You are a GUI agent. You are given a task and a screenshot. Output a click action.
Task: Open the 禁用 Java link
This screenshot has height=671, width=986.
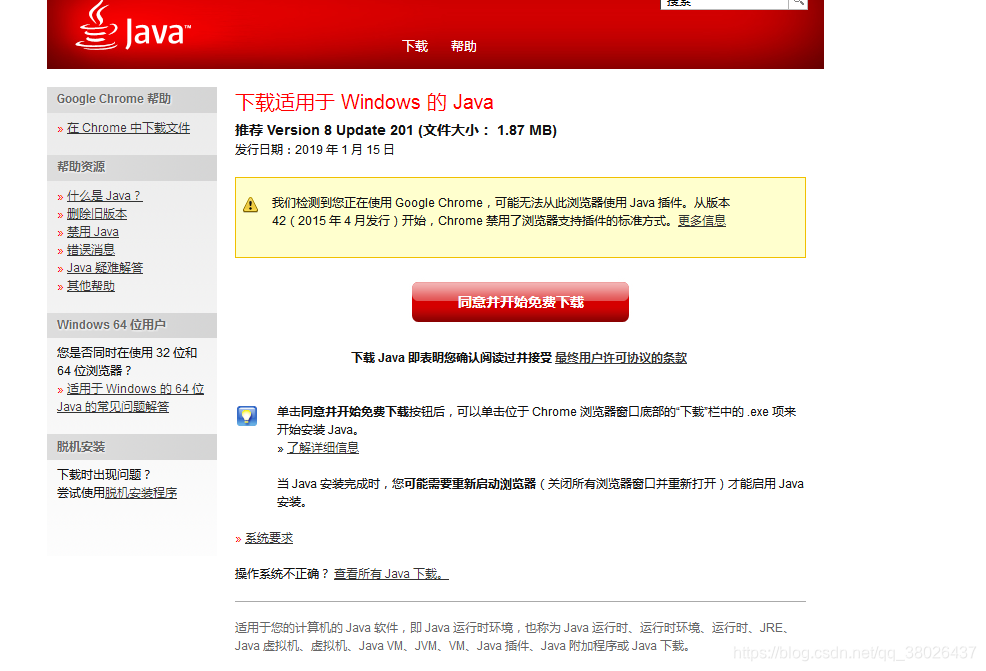coord(92,231)
